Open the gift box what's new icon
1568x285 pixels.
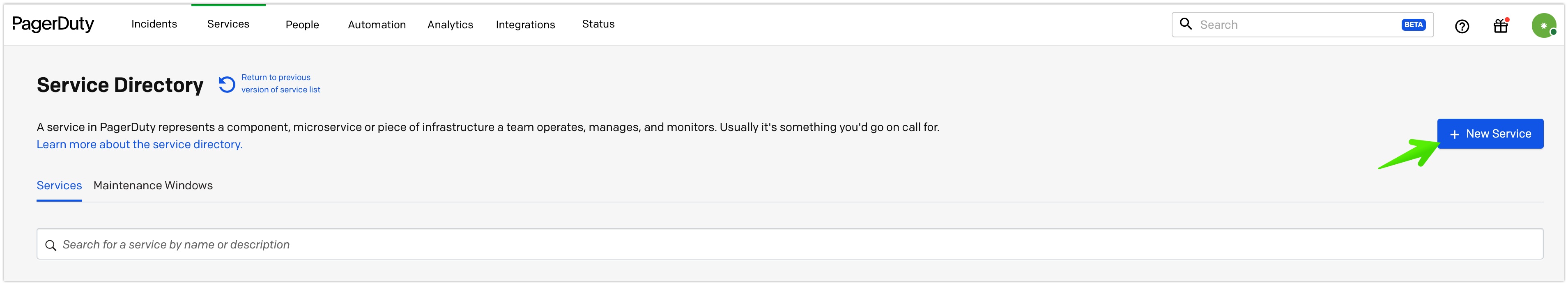[1500, 25]
